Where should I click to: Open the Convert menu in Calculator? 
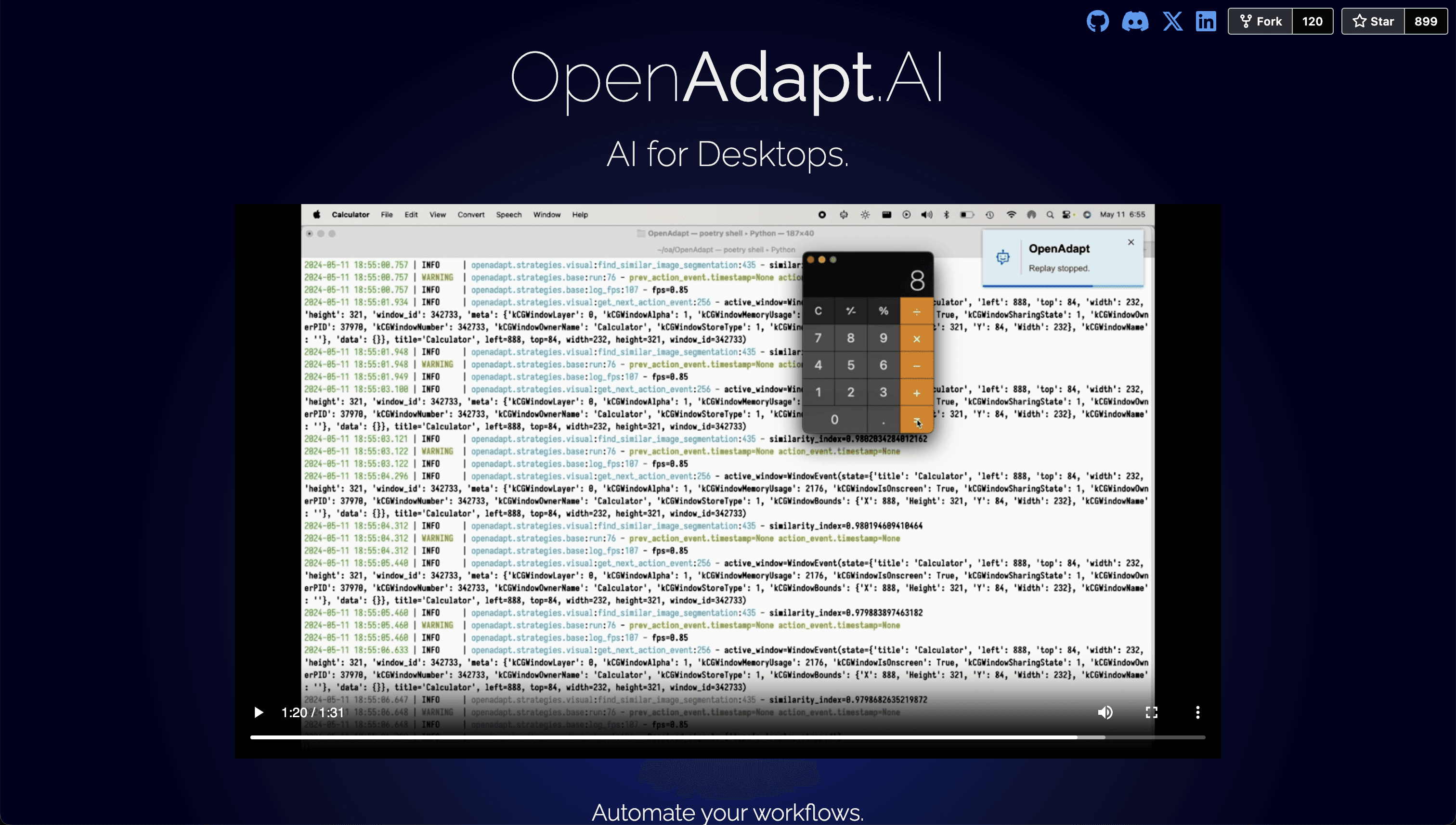(471, 215)
